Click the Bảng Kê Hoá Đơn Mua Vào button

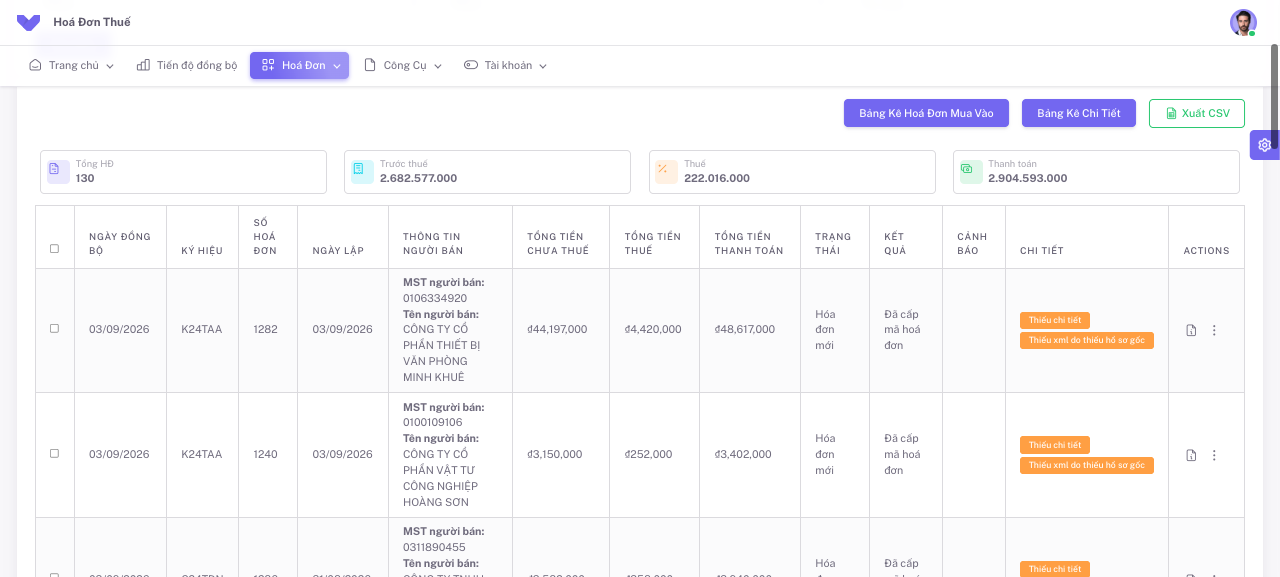click(926, 113)
